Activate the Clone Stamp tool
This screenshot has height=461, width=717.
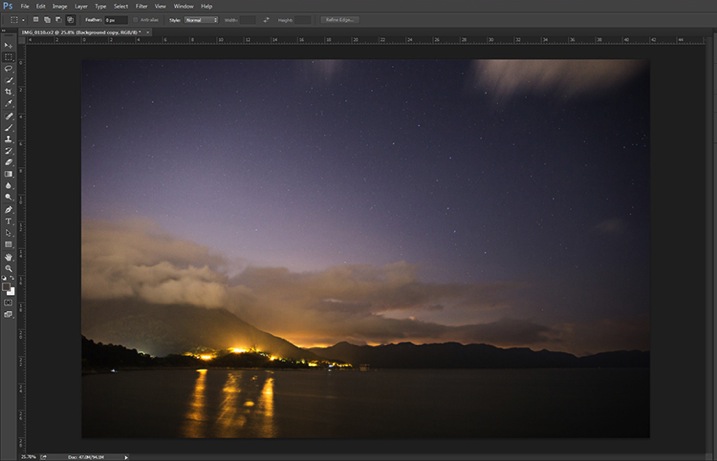[x=8, y=139]
